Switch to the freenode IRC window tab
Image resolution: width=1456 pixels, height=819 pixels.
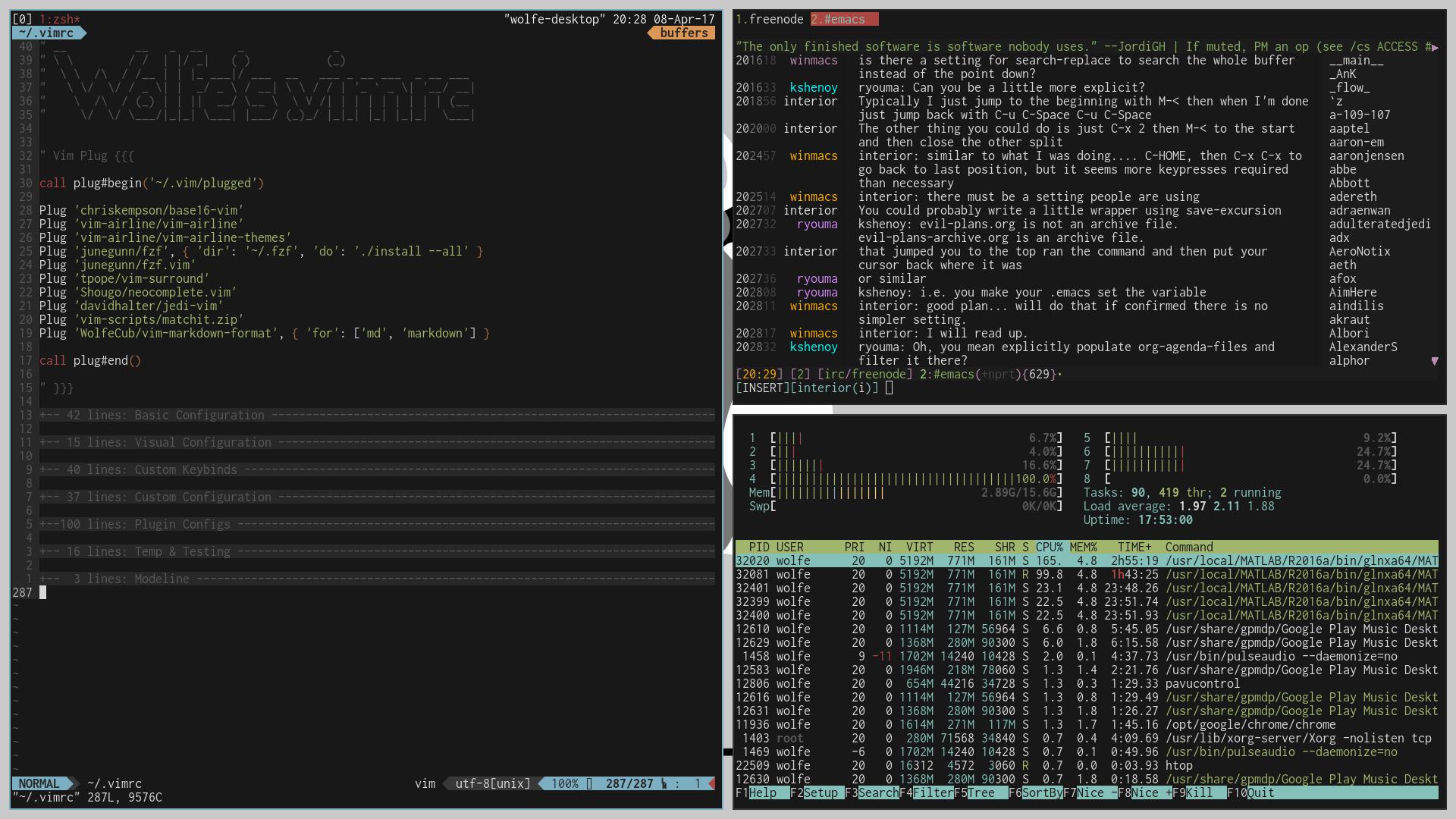(770, 20)
